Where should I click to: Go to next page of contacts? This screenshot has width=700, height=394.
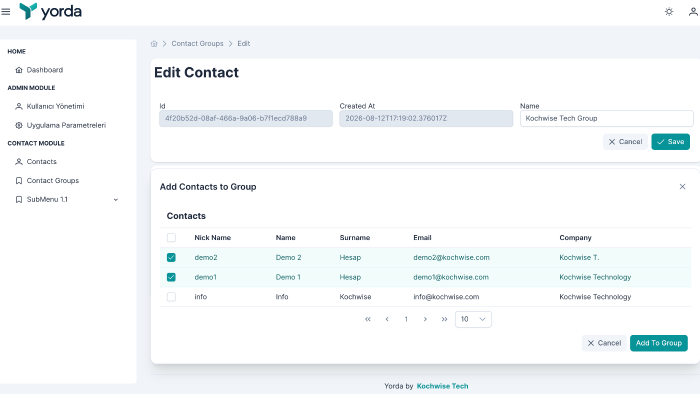[425, 319]
